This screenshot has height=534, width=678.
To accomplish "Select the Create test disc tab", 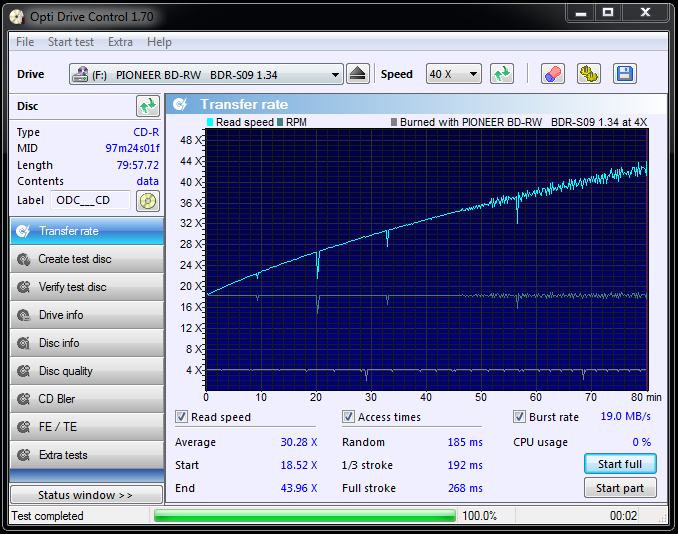I will click(87, 259).
